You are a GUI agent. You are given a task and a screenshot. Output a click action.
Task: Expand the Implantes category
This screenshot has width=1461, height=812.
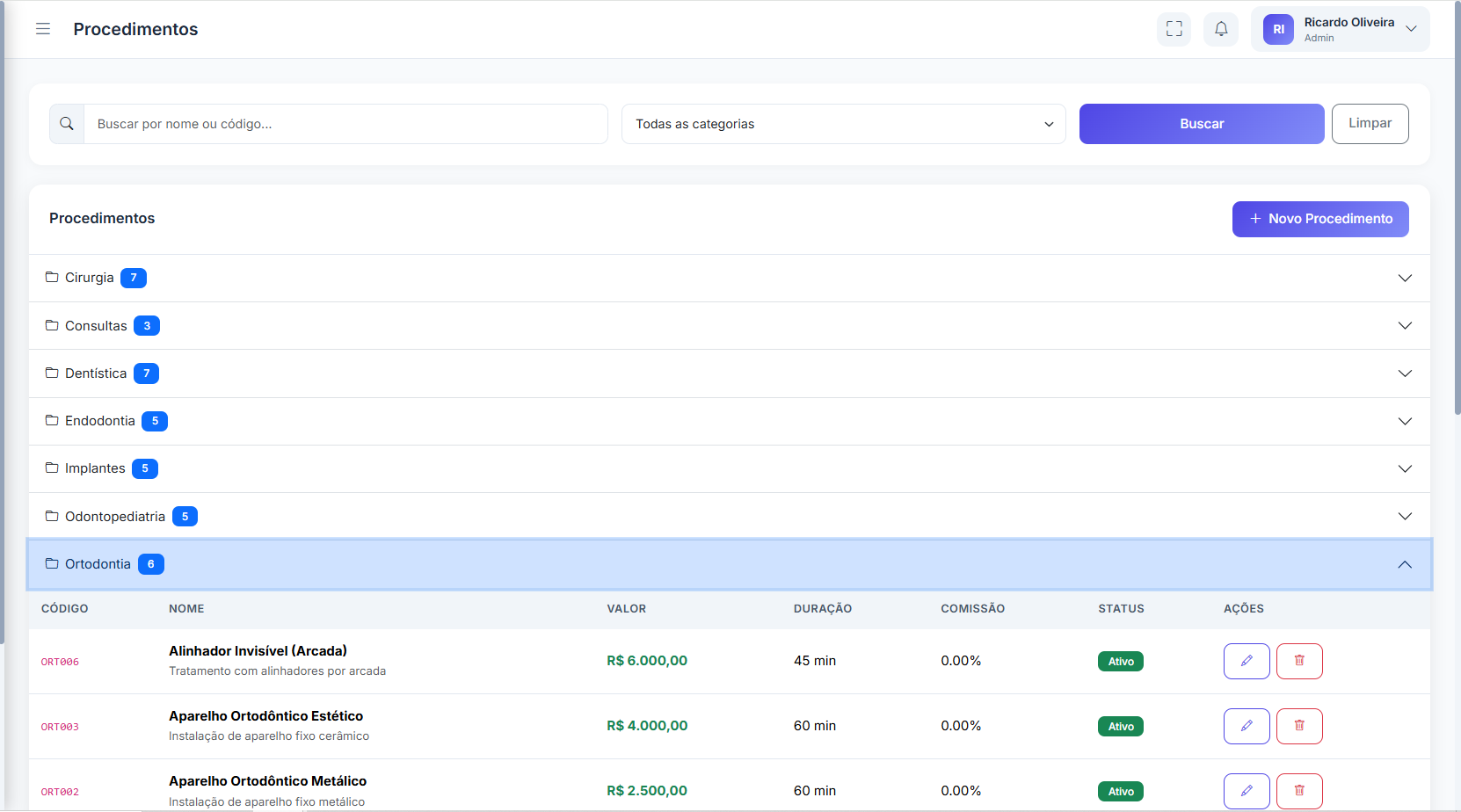click(x=730, y=468)
